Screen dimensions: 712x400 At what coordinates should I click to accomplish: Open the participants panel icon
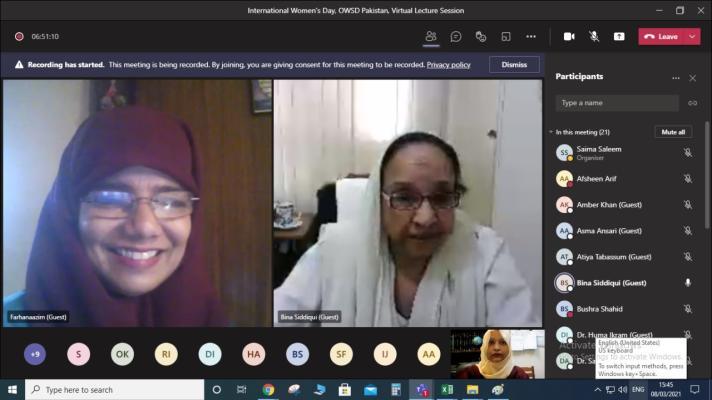[431, 36]
